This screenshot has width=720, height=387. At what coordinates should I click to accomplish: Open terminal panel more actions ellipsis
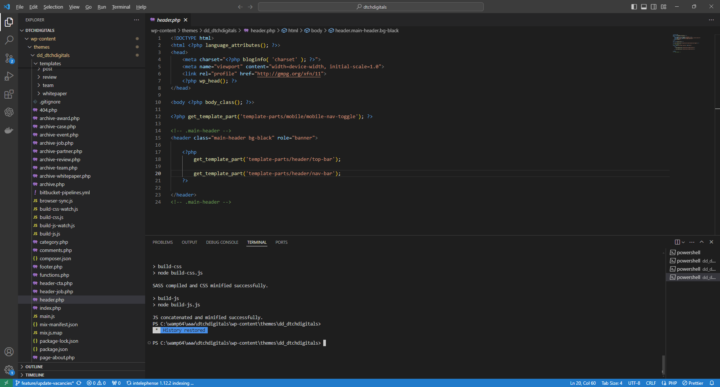point(692,242)
